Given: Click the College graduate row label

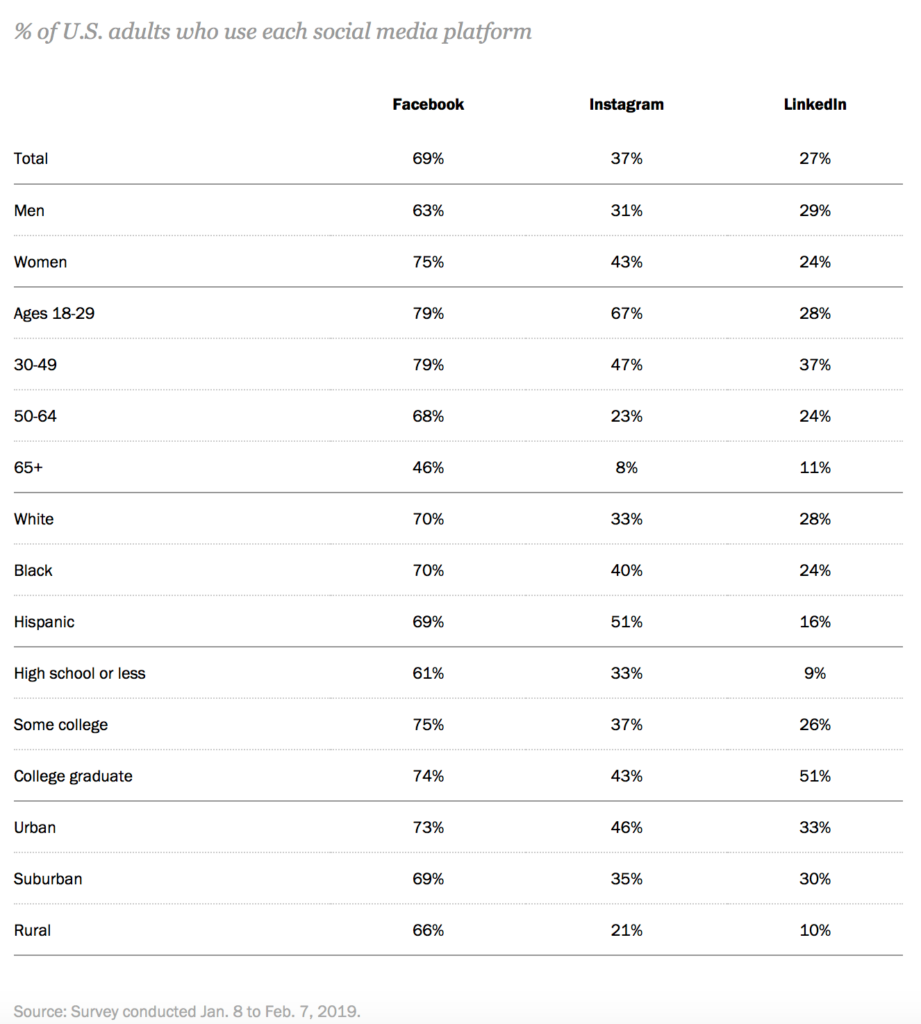Looking at the screenshot, I should [x=73, y=776].
